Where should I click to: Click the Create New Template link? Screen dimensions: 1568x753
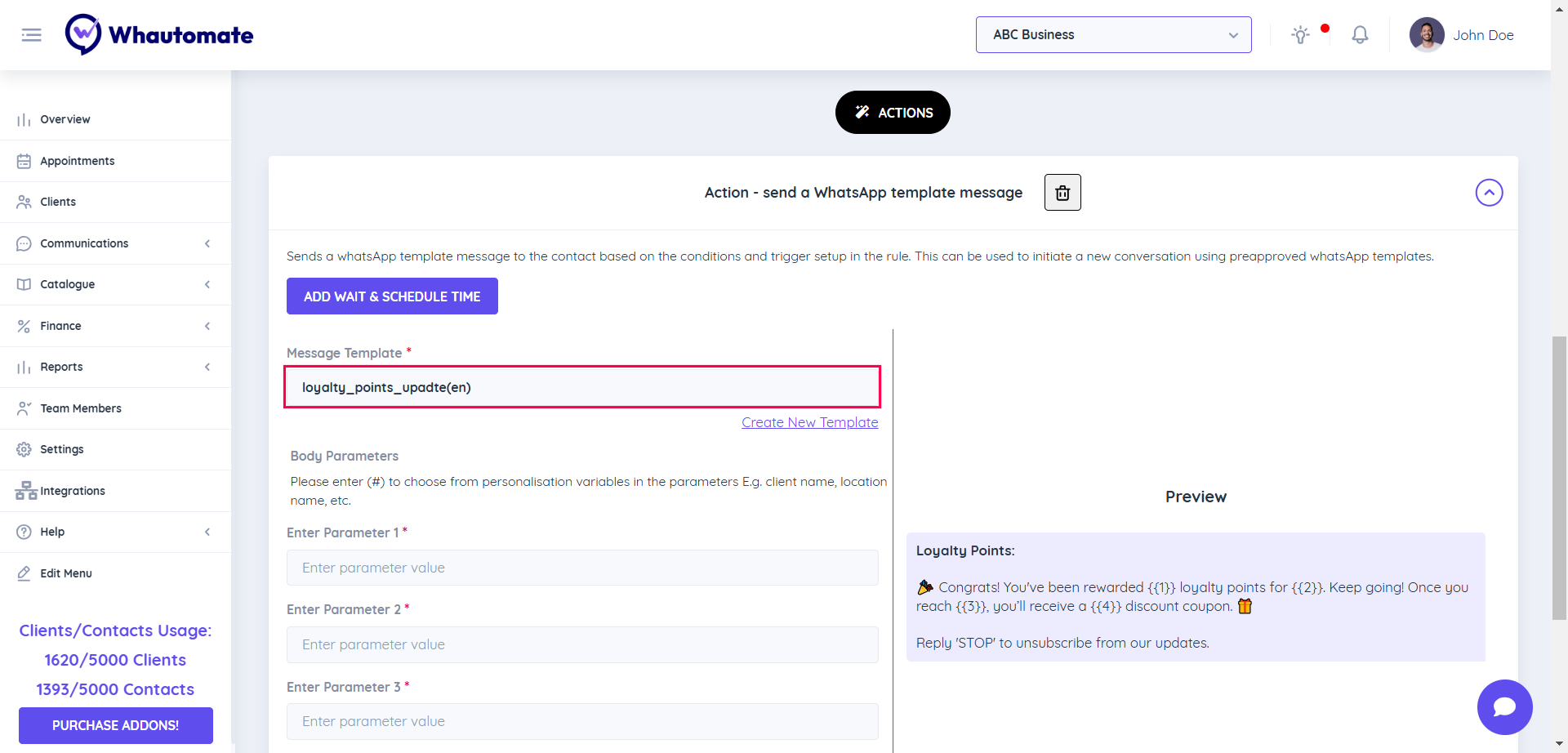coord(809,422)
